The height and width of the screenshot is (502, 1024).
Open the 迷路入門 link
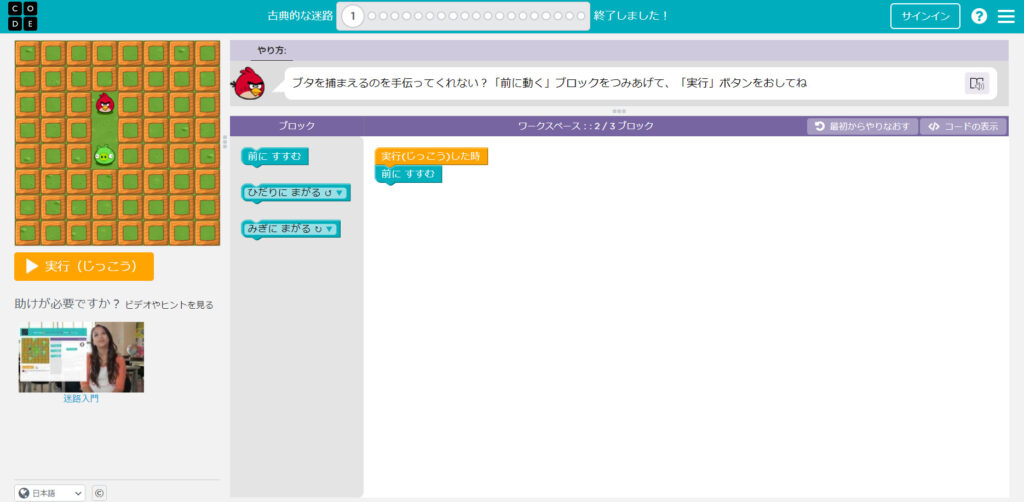81,398
